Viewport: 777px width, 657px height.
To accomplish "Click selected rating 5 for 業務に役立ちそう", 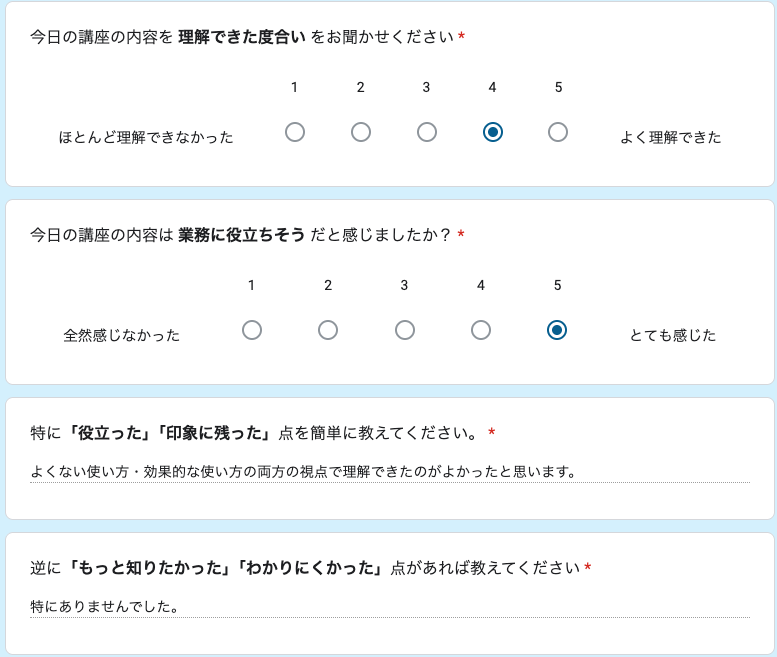I will (557, 330).
